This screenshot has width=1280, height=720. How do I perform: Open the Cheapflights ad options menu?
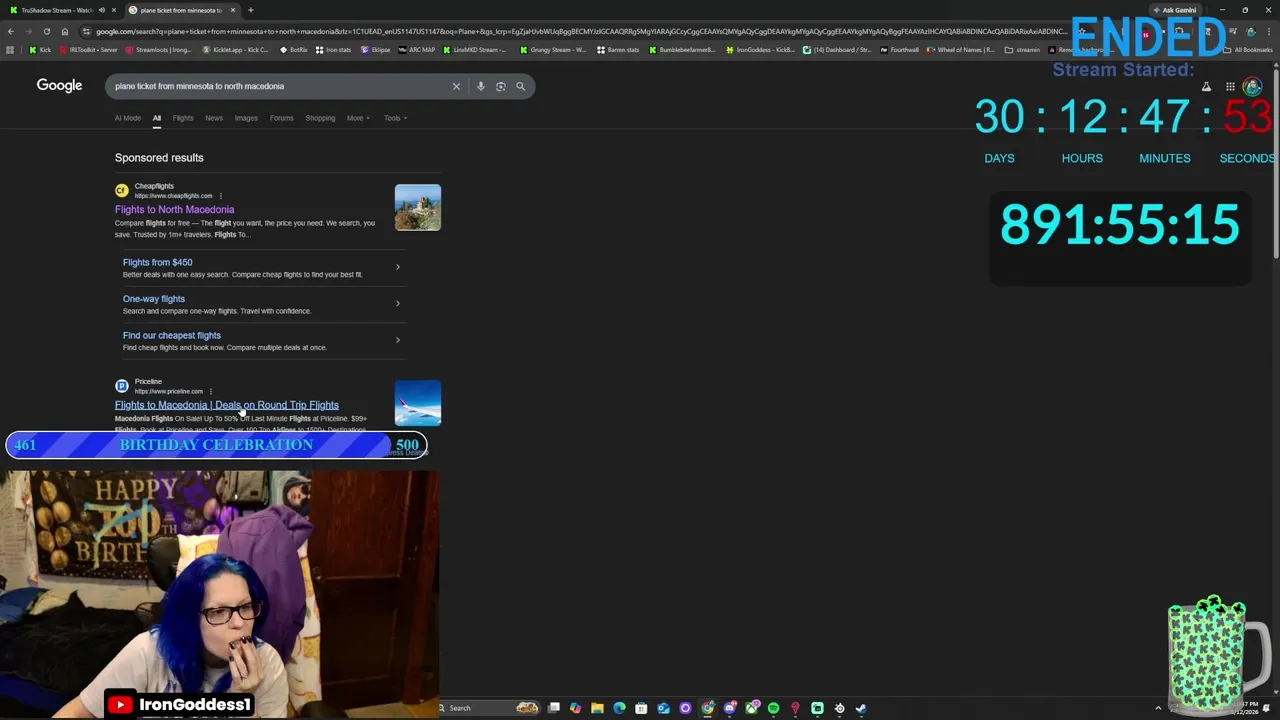coord(220,196)
